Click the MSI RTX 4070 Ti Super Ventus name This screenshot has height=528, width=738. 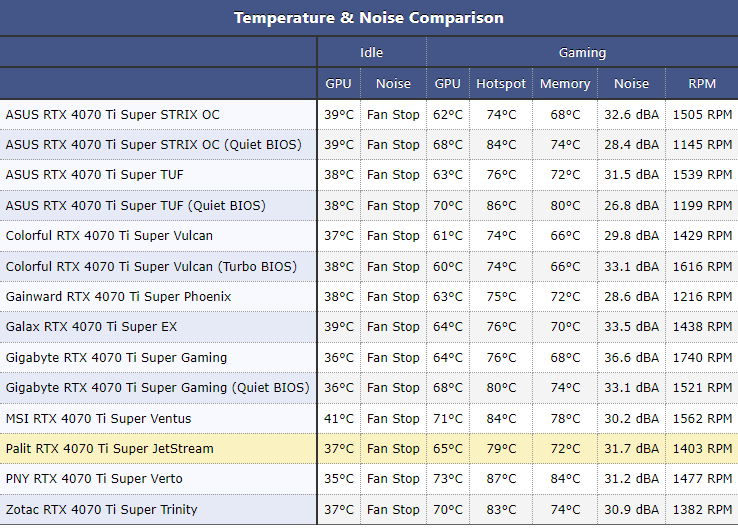98,419
